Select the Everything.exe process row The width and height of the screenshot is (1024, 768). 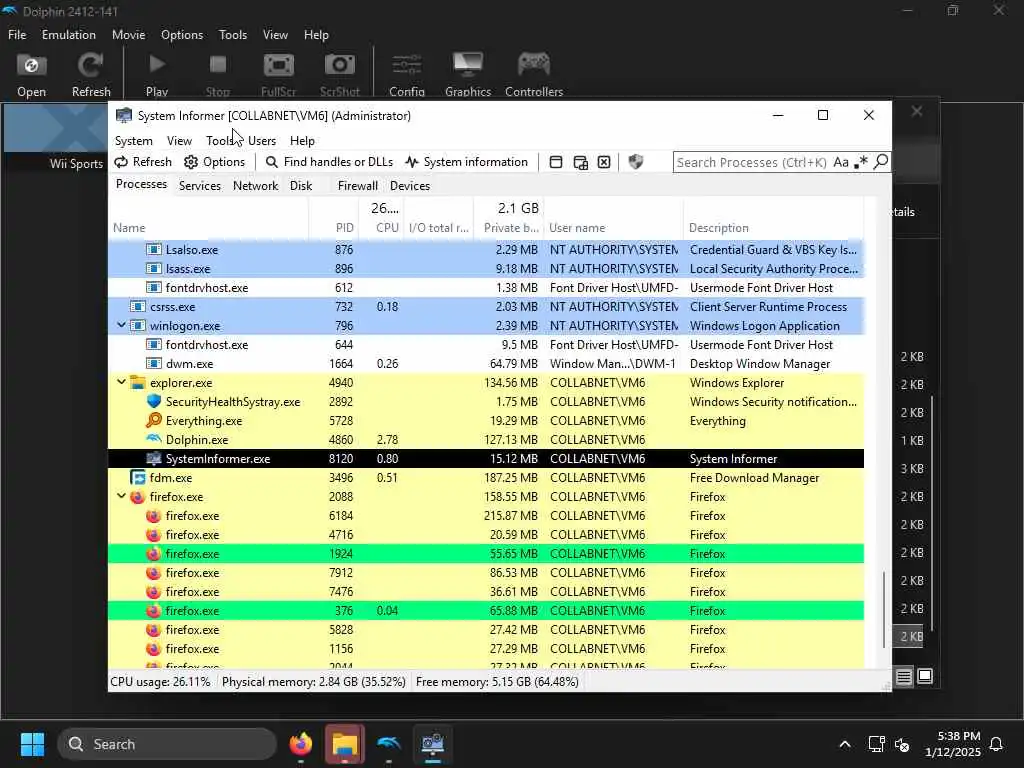coord(486,421)
